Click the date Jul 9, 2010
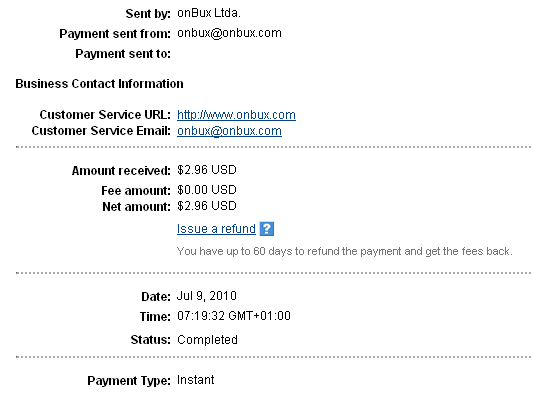The image size is (533, 394). [x=207, y=296]
